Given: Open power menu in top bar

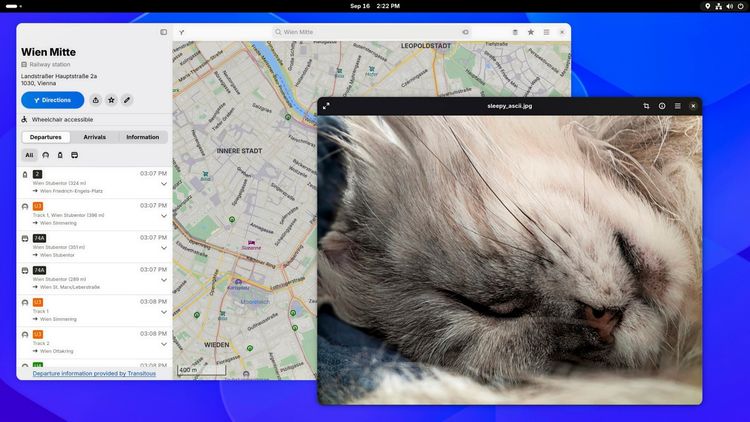Looking at the screenshot, I should click(x=740, y=6).
